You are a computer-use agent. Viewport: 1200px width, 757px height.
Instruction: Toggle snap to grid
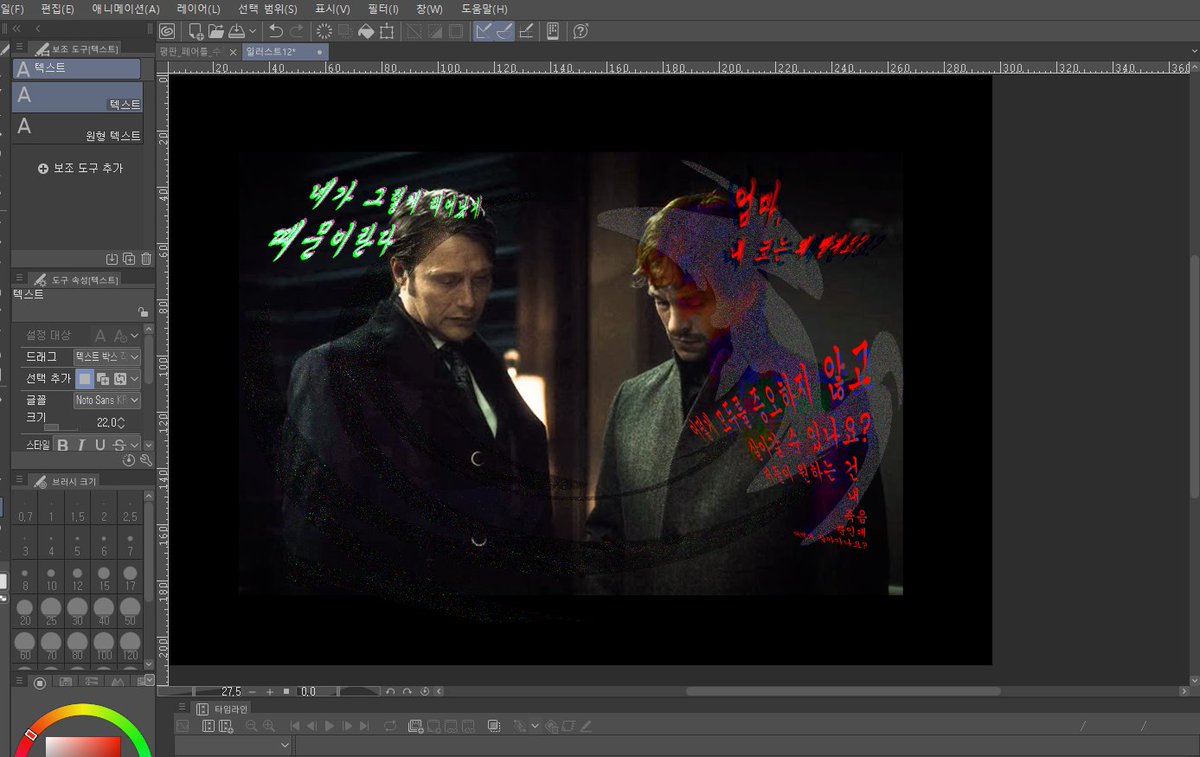[526, 31]
